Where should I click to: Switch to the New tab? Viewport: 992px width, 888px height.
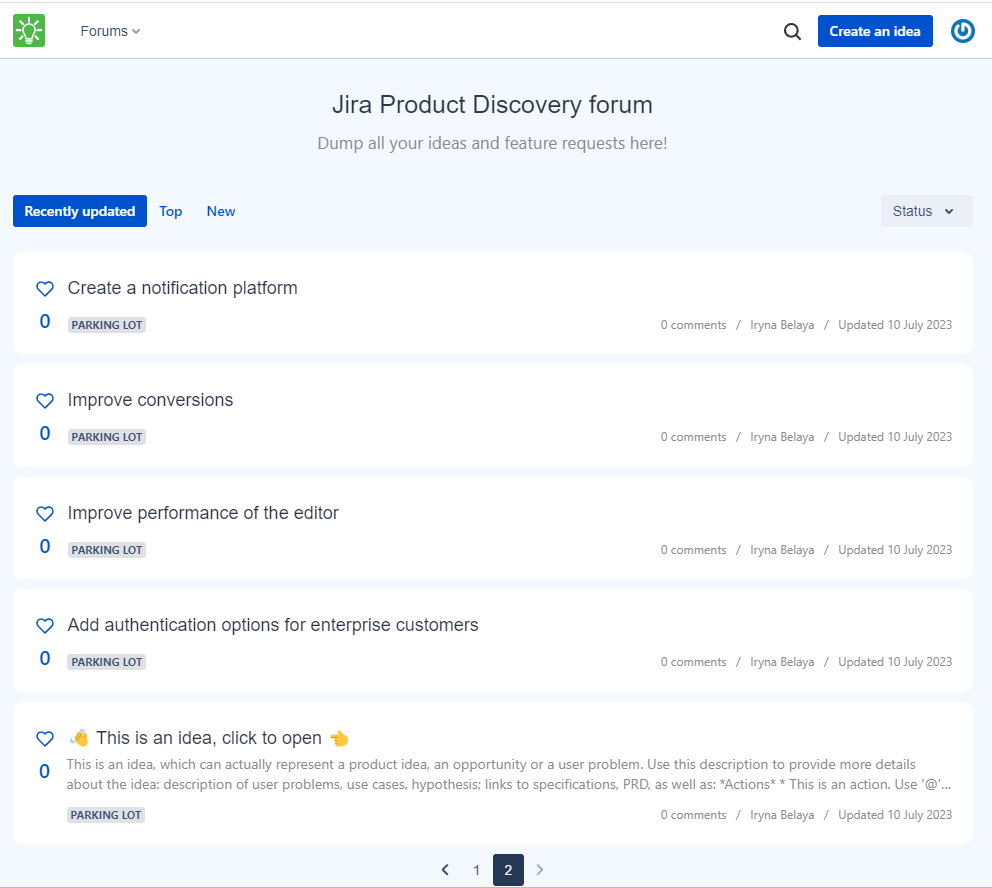(221, 211)
